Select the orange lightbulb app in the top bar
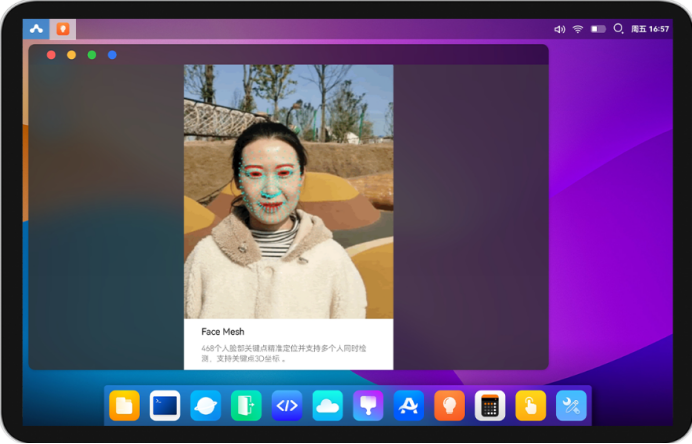 click(x=63, y=29)
